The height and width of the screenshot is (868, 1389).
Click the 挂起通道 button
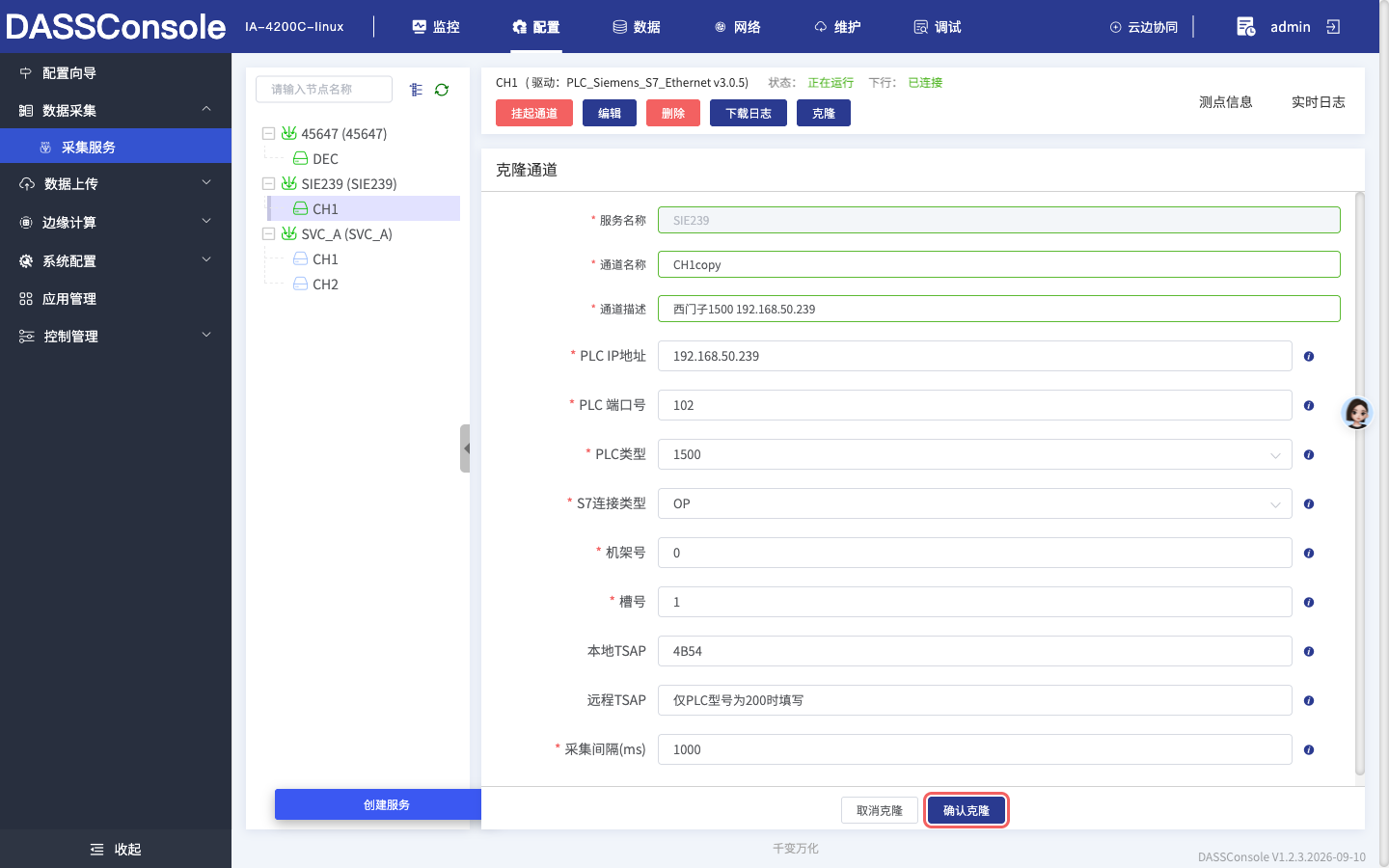coord(534,113)
